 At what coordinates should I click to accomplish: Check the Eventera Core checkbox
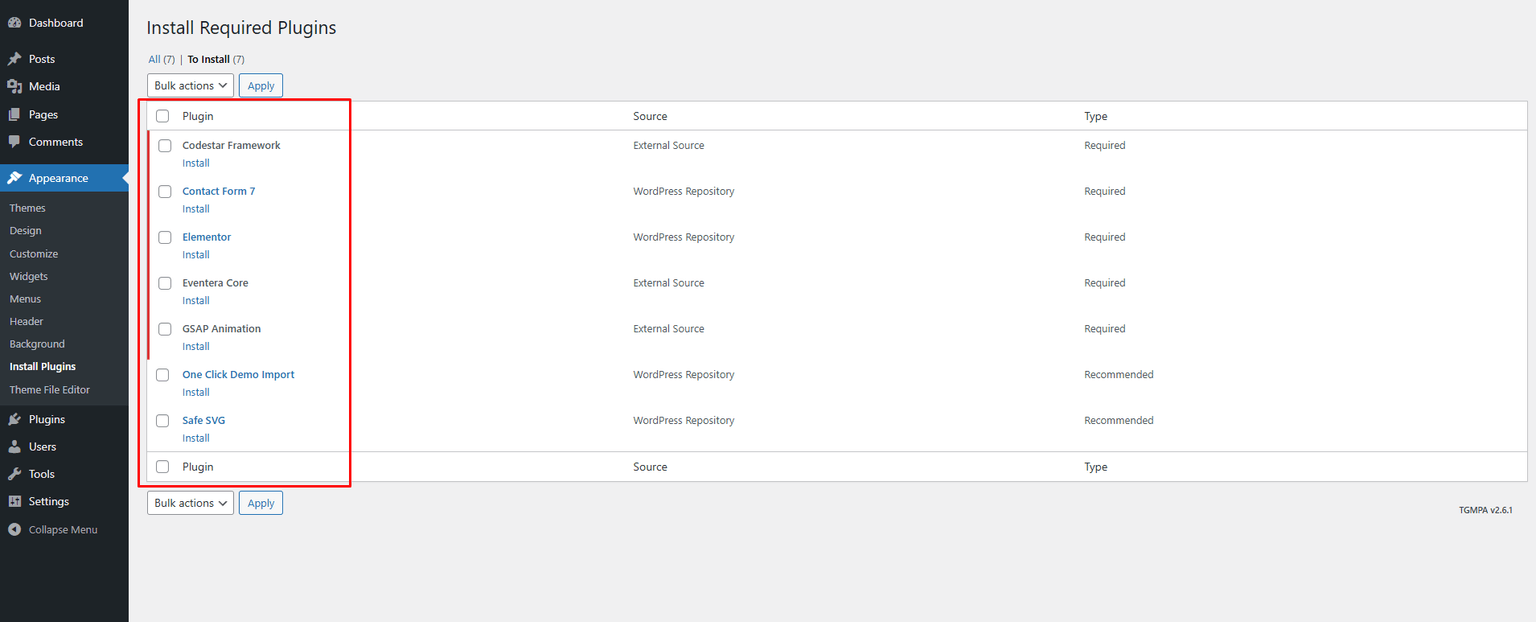pos(165,284)
